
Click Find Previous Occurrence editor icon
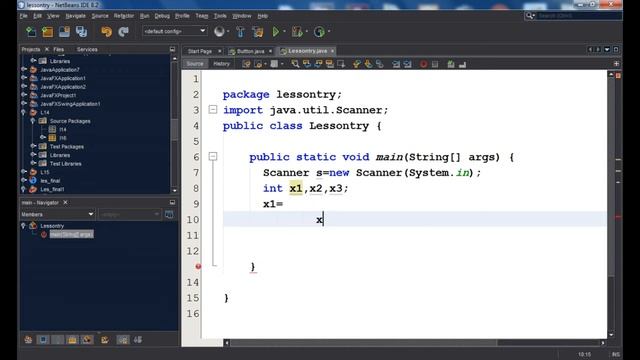coord(307,64)
